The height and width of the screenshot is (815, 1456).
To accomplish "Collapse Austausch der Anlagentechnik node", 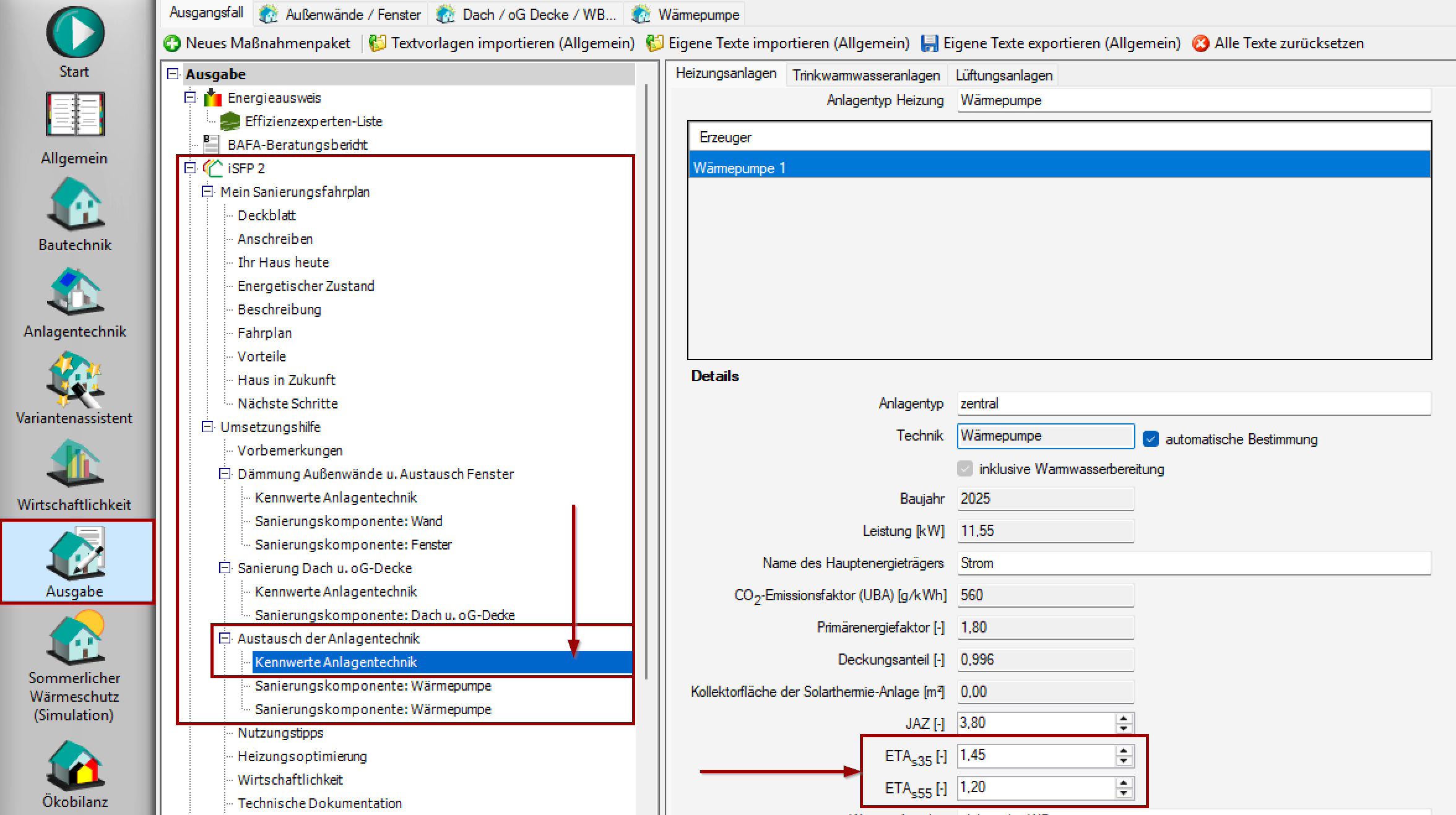I will (x=225, y=638).
